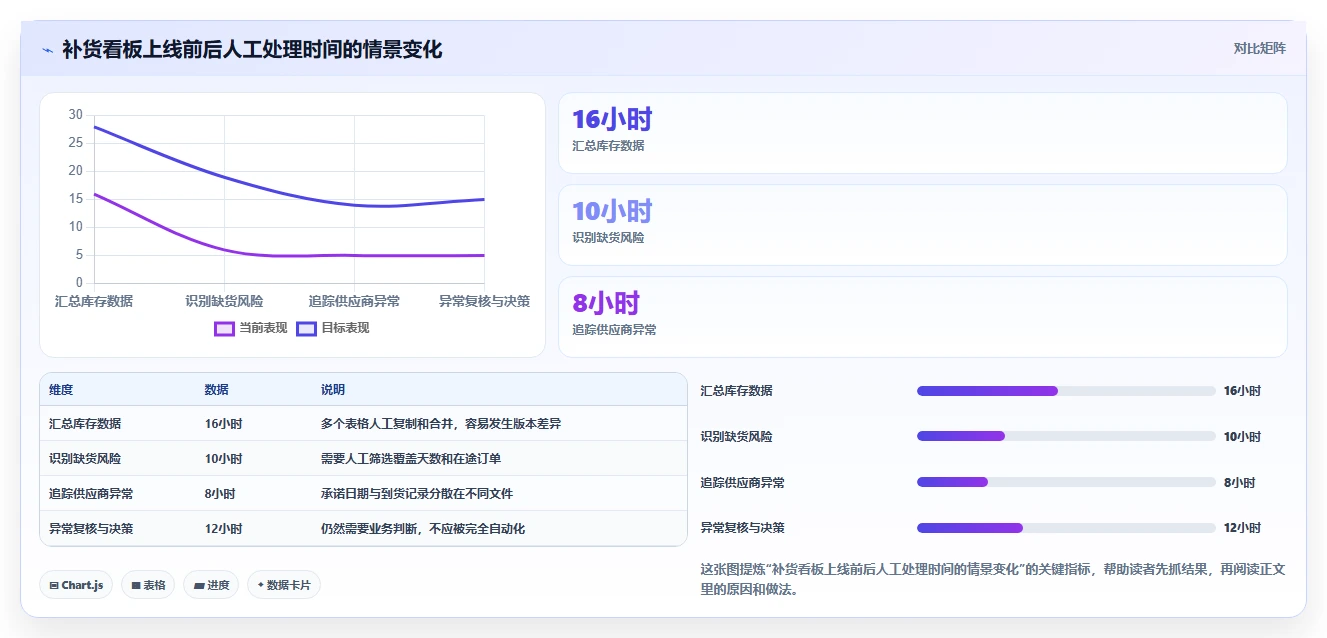The height and width of the screenshot is (638, 1327).
Task: Click the title 补货看板上线前后人工处理时间的情景变化
Action: click(x=252, y=49)
